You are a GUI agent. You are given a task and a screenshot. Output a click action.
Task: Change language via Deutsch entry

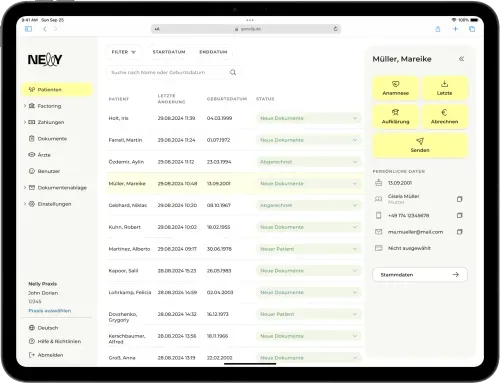tap(44, 328)
